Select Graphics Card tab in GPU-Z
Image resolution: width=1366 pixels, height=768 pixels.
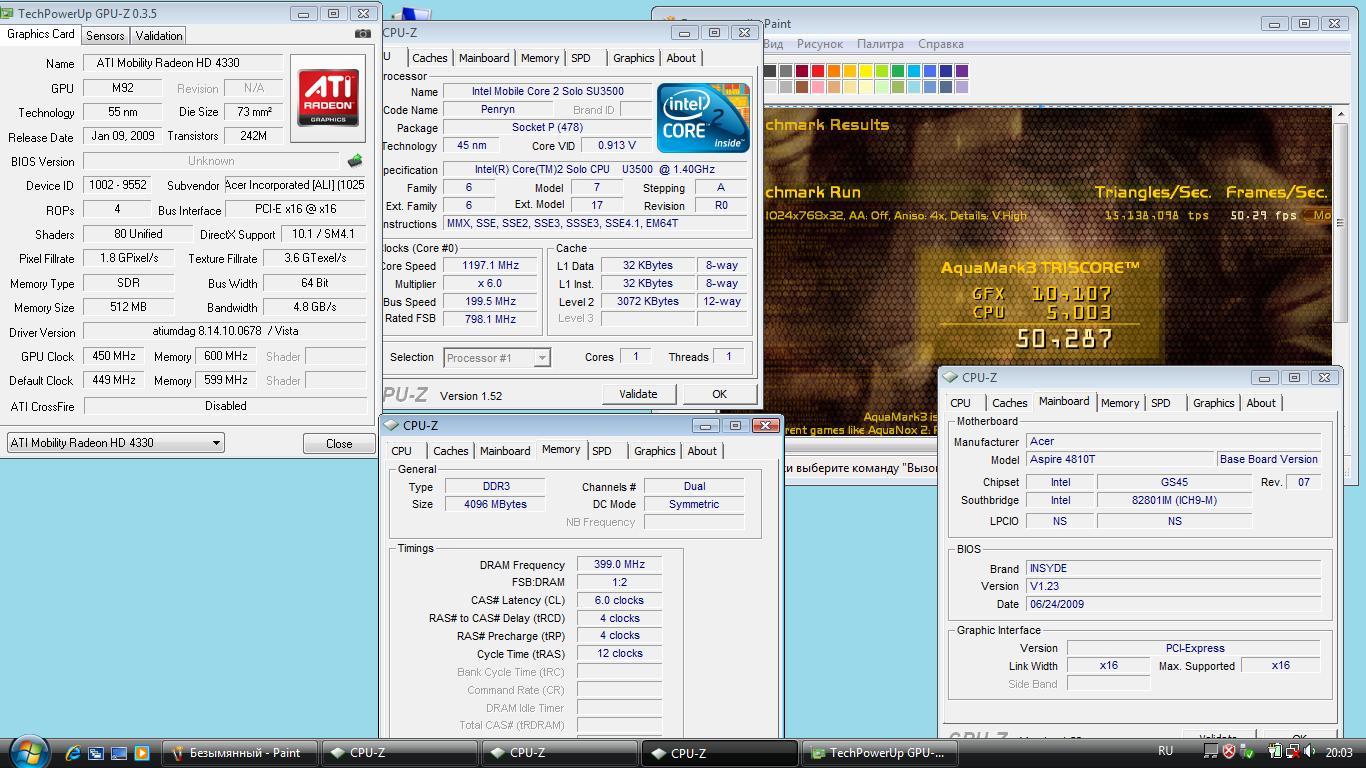(x=41, y=34)
